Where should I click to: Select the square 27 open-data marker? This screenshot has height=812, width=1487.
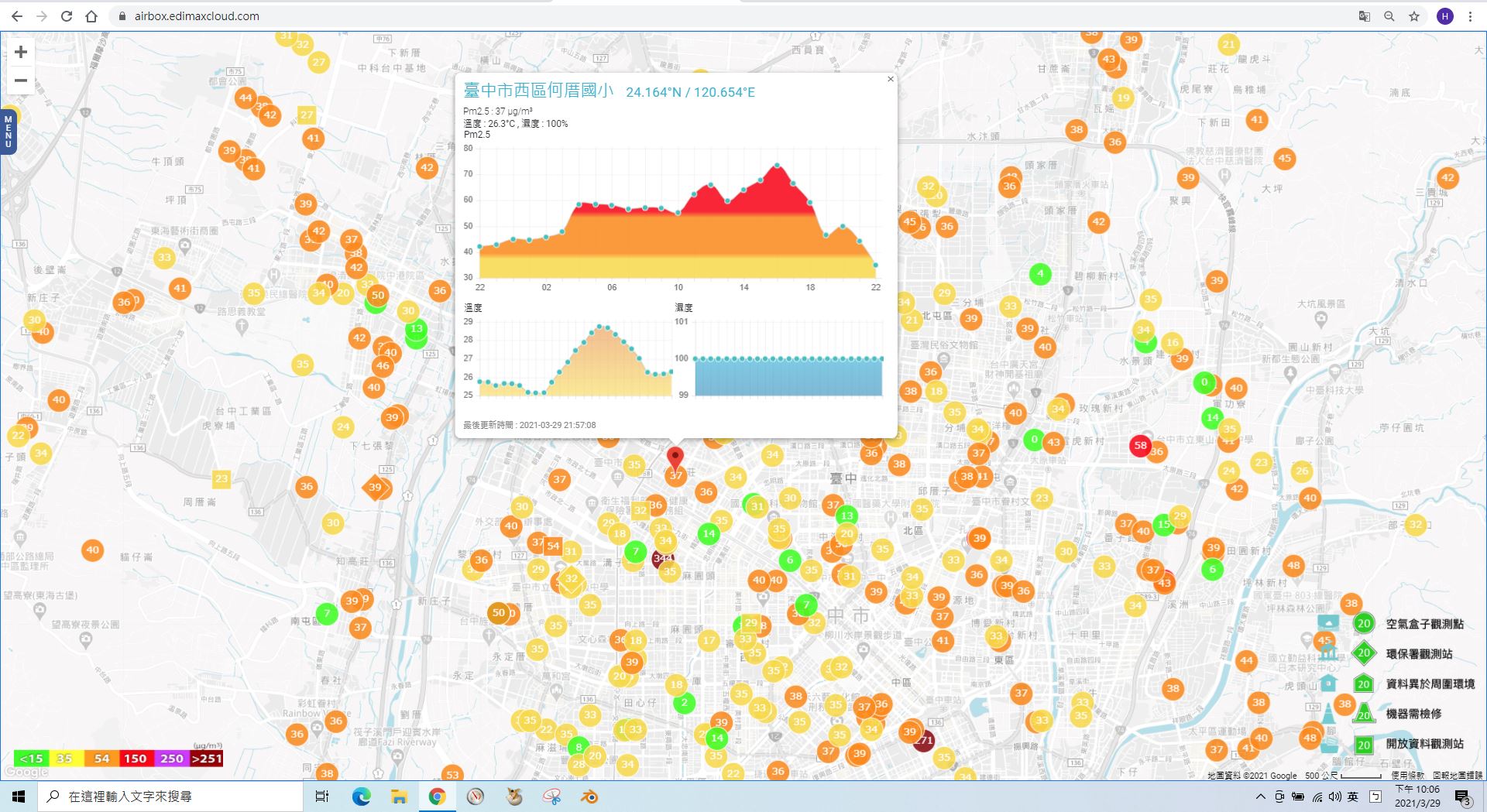(307, 115)
